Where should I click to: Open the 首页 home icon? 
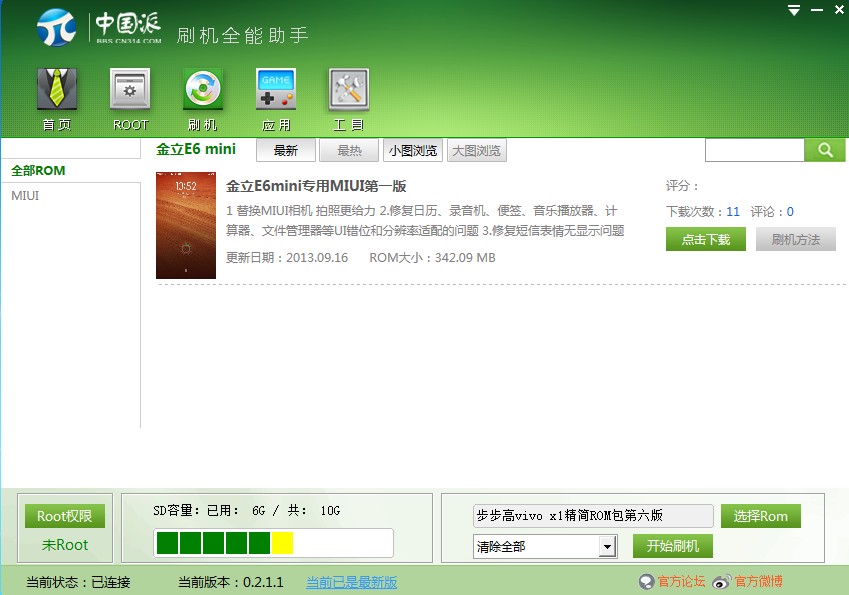(x=57, y=89)
